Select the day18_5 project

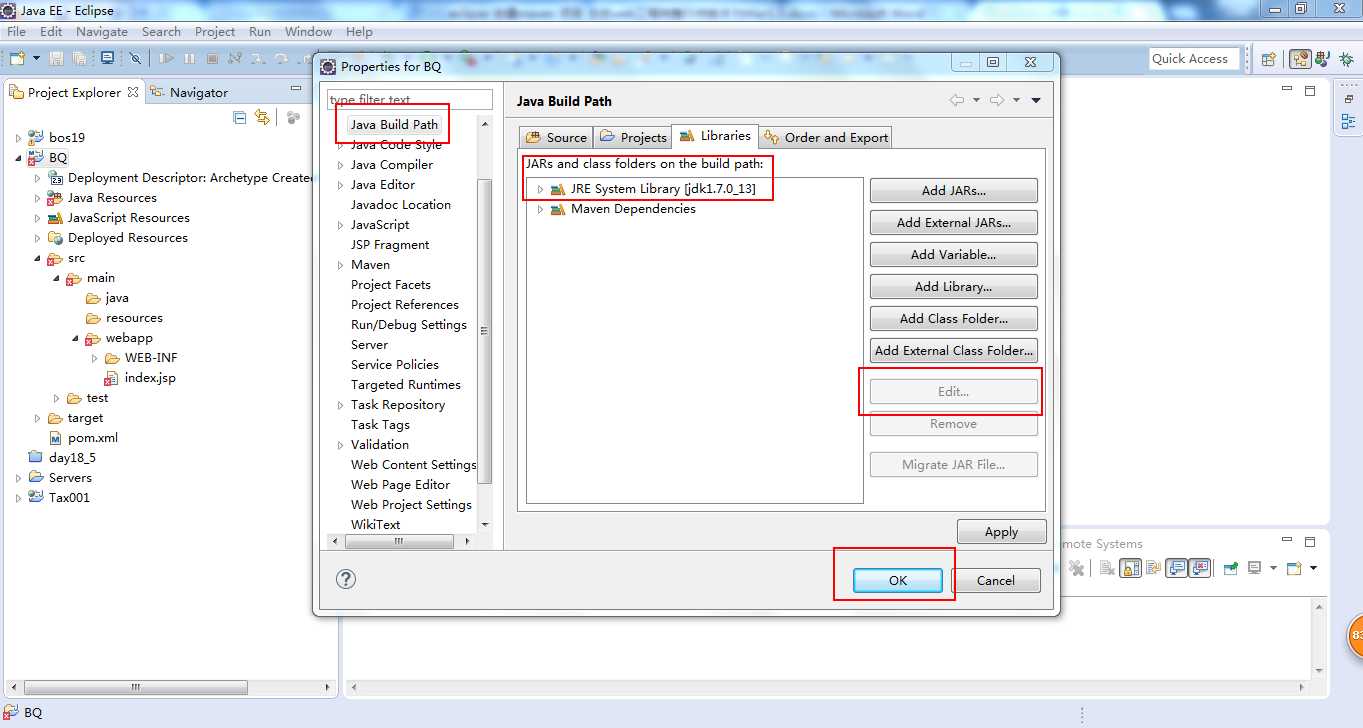tap(72, 458)
